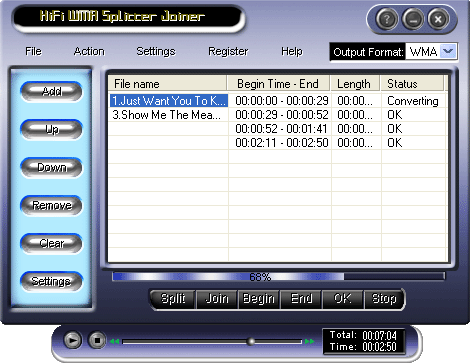Click the OK button in bottom toolbar
The image size is (470, 364).
click(x=343, y=299)
